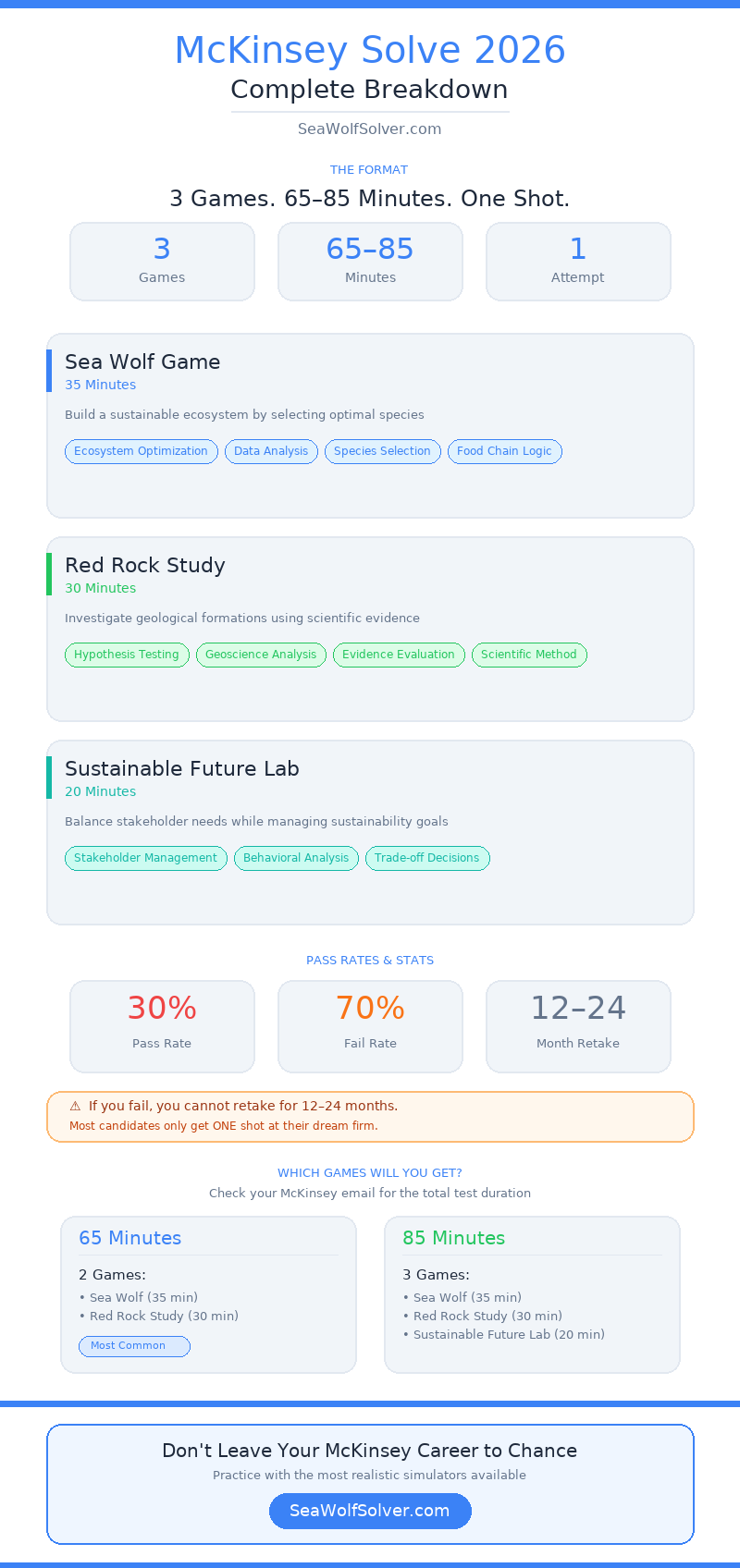
Task: Select the Sea Wolf Game section header
Action: click(x=142, y=361)
